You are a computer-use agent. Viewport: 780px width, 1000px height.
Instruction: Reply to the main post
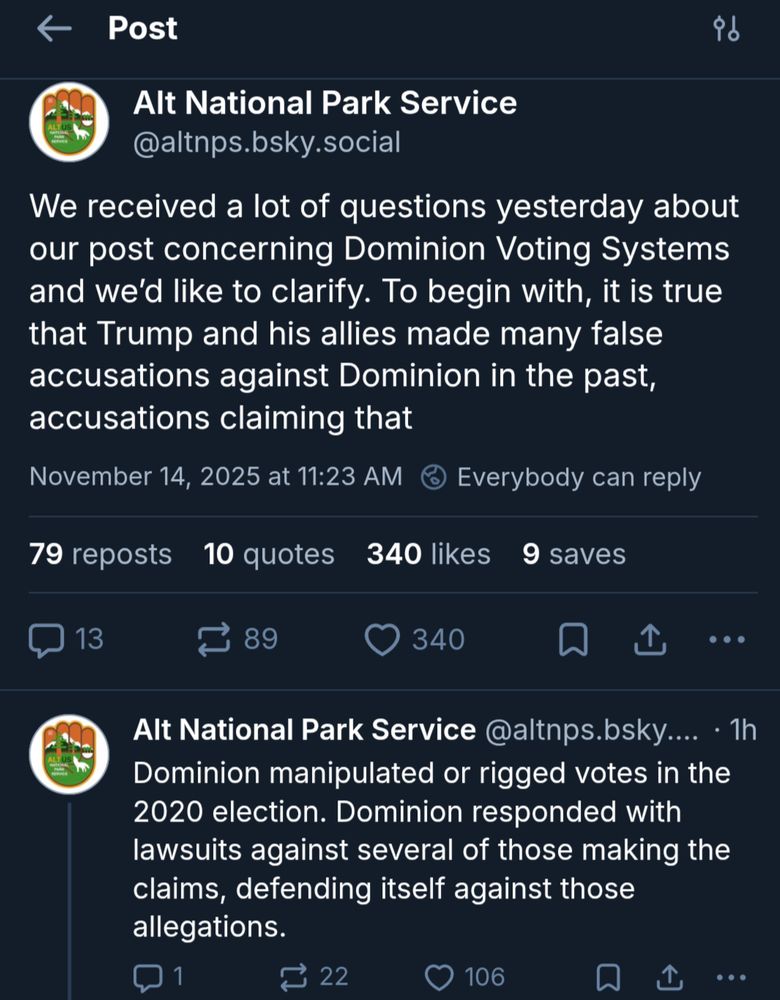coord(47,639)
